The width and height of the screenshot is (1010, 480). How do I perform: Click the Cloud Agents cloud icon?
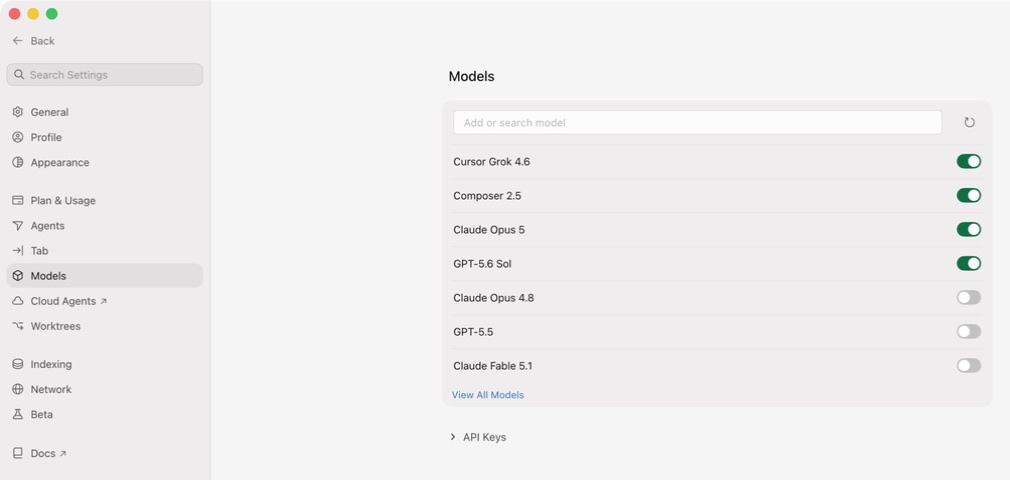pyautogui.click(x=18, y=301)
